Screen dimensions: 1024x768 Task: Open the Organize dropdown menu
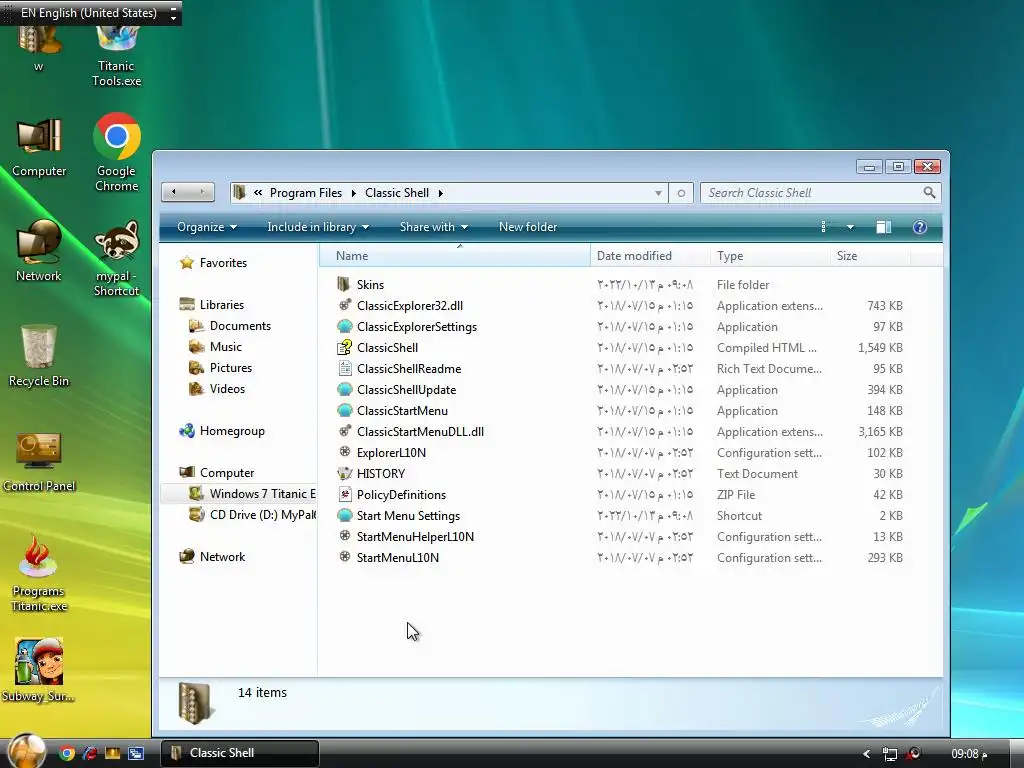207,227
